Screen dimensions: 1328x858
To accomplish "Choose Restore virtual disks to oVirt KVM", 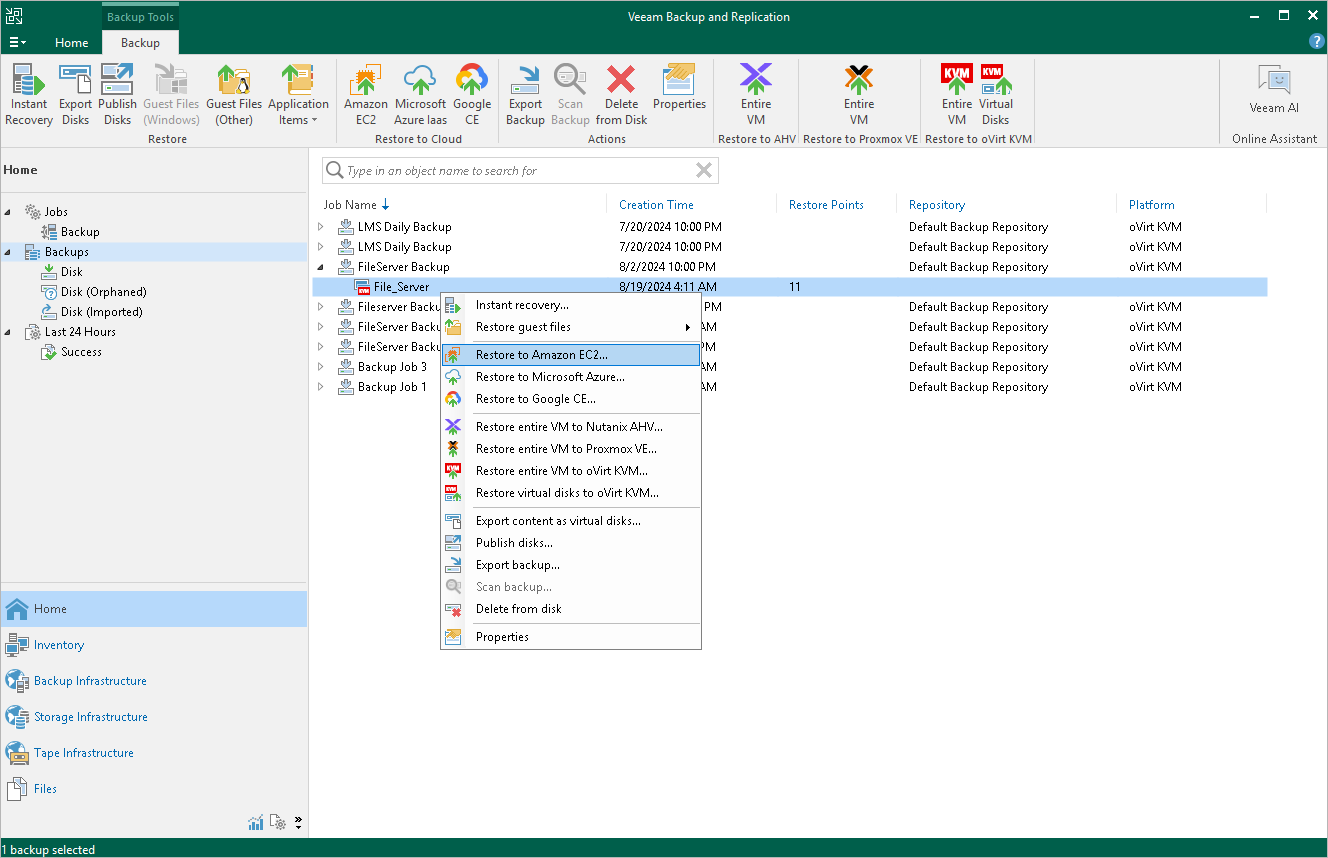I will (x=571, y=493).
